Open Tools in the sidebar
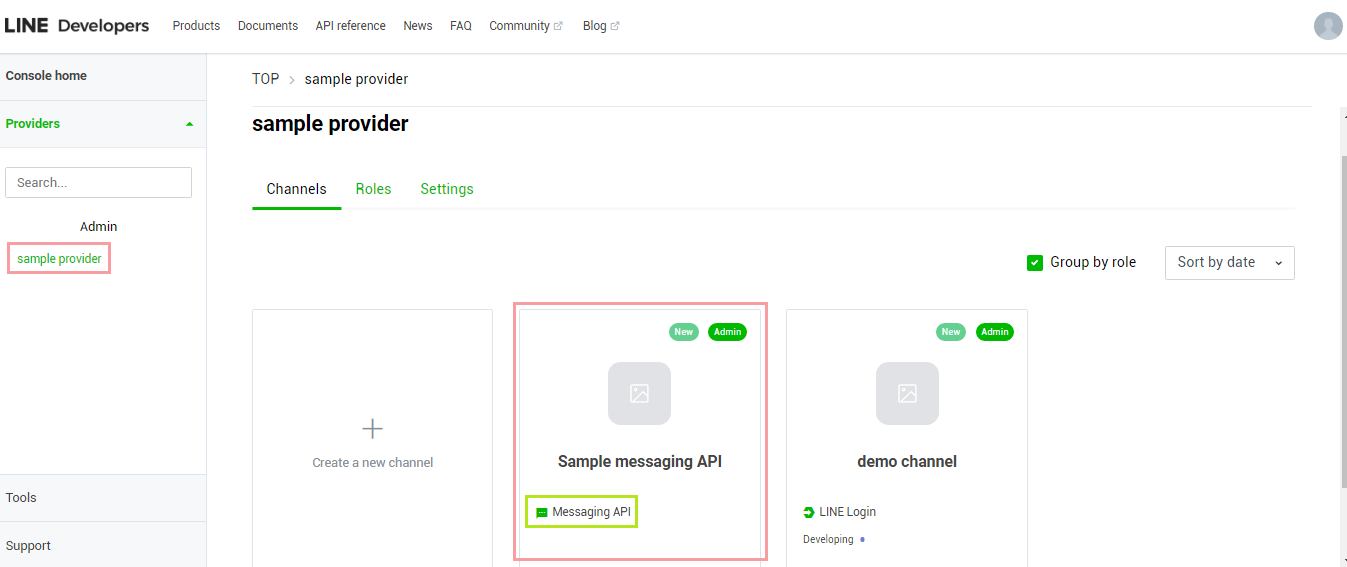 coord(21,498)
